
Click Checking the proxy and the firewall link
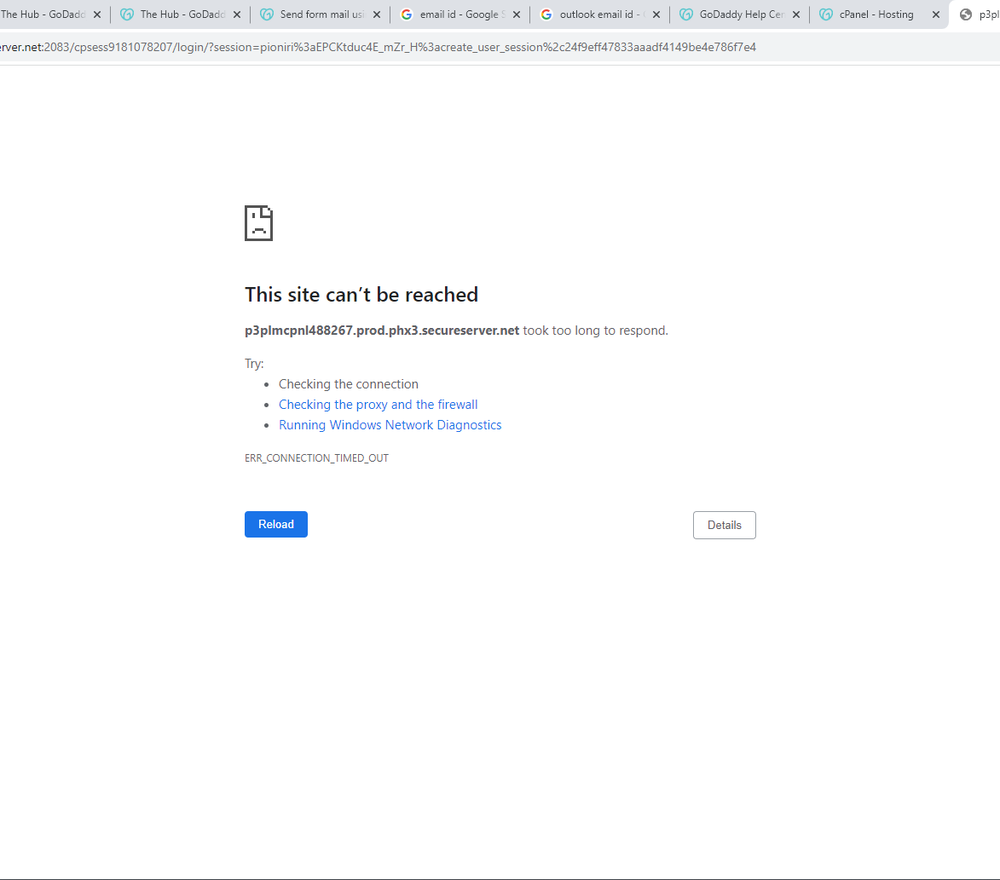[x=378, y=405]
